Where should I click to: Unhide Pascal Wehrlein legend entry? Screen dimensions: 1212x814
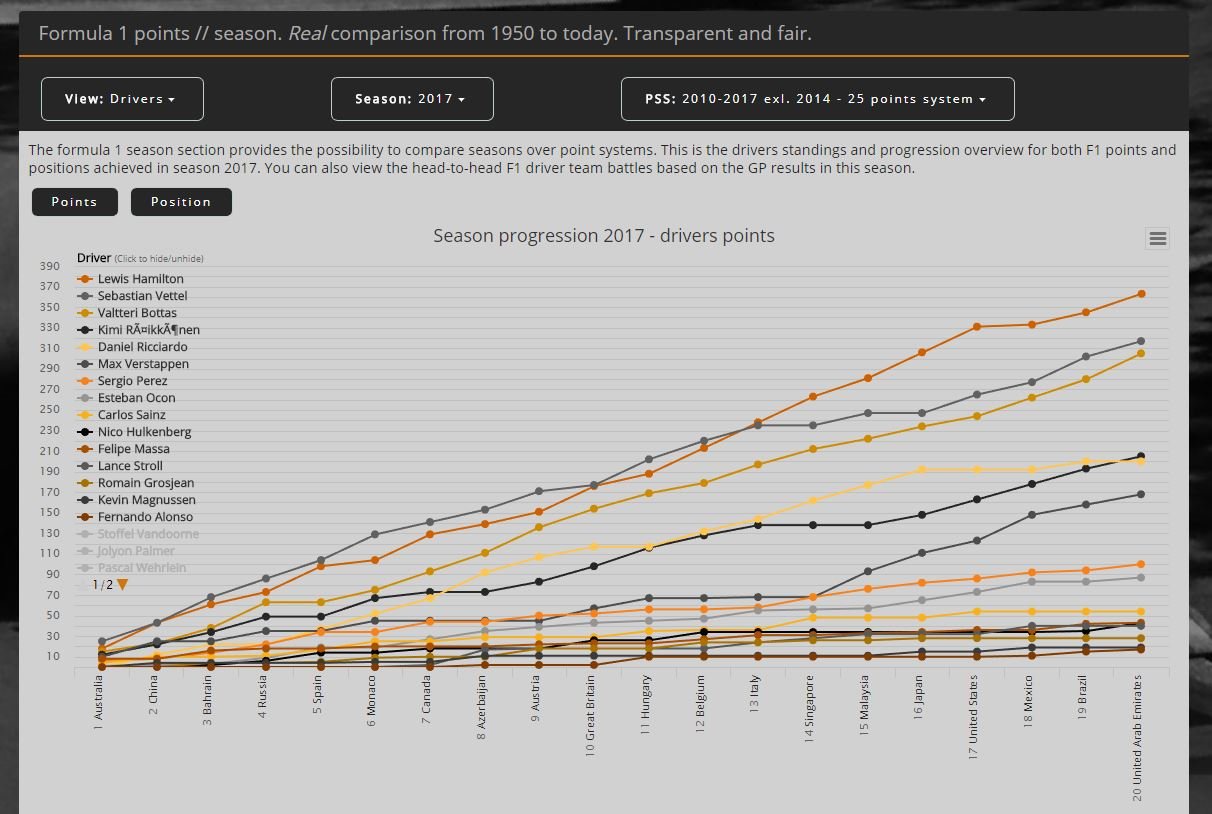133,568
